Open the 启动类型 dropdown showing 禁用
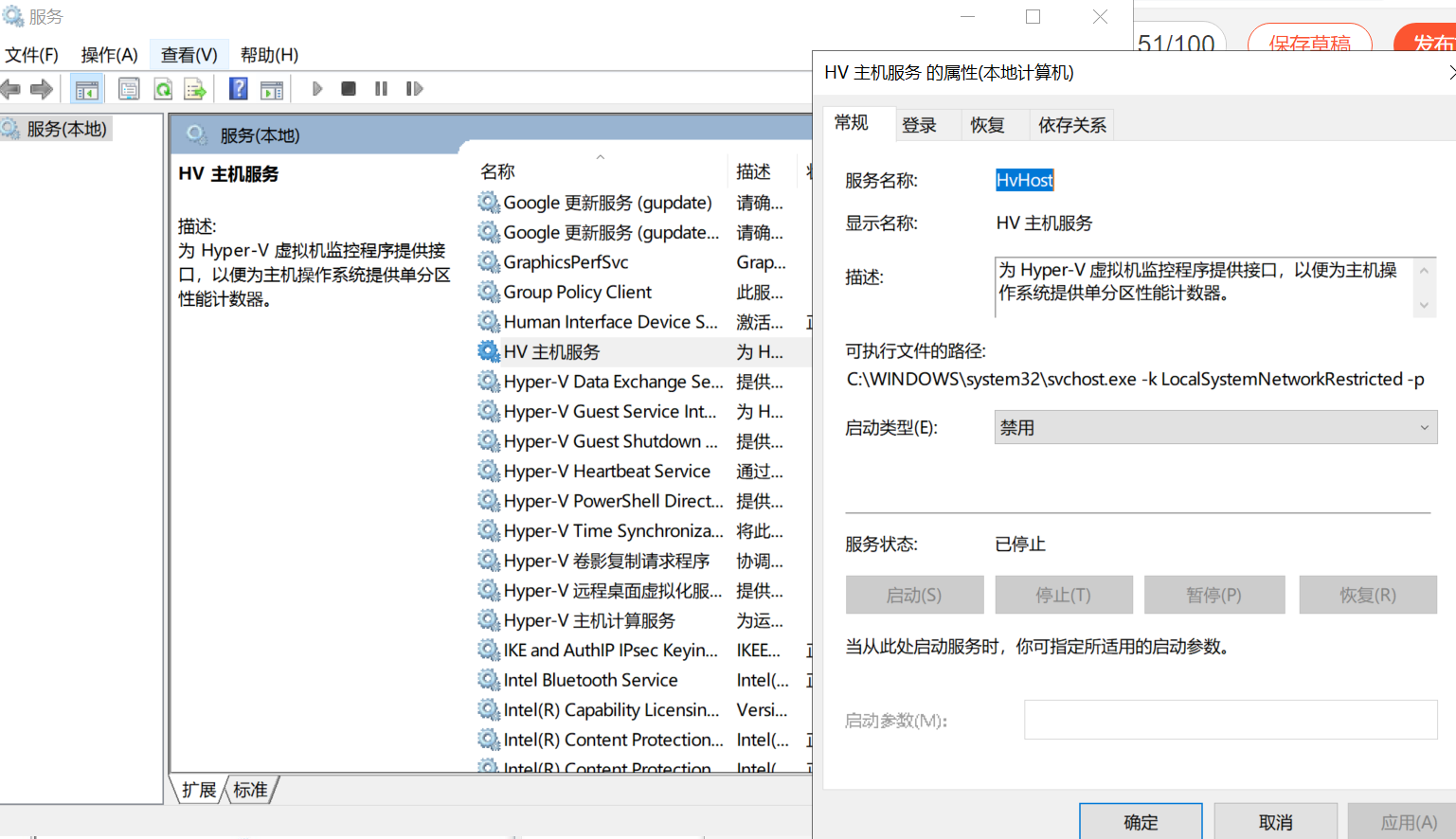The height and width of the screenshot is (839, 1456). coord(1215,427)
